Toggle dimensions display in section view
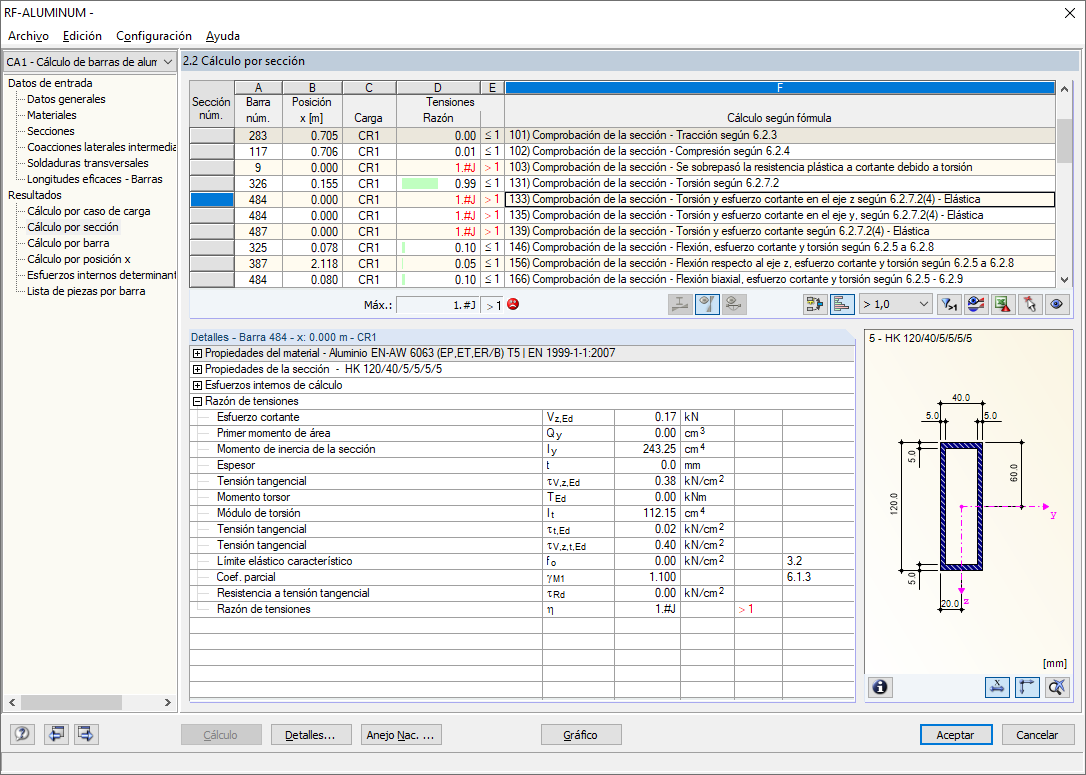This screenshot has height=775, width=1086. [997, 687]
